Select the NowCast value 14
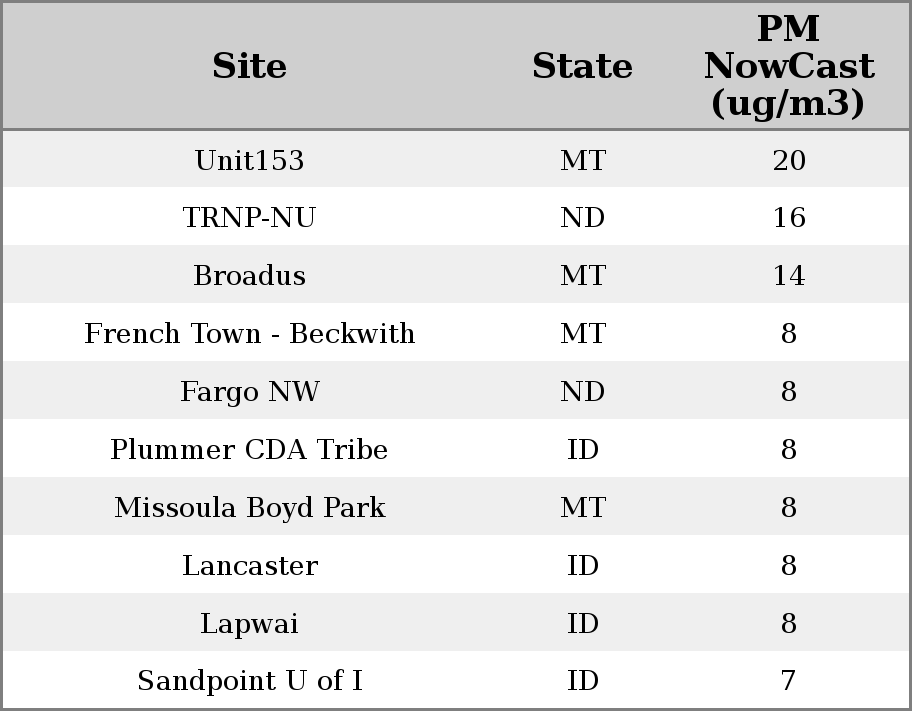This screenshot has width=912, height=711. (x=788, y=276)
